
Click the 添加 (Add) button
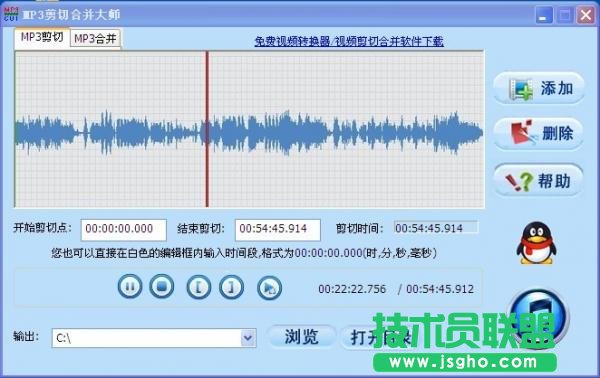point(539,88)
